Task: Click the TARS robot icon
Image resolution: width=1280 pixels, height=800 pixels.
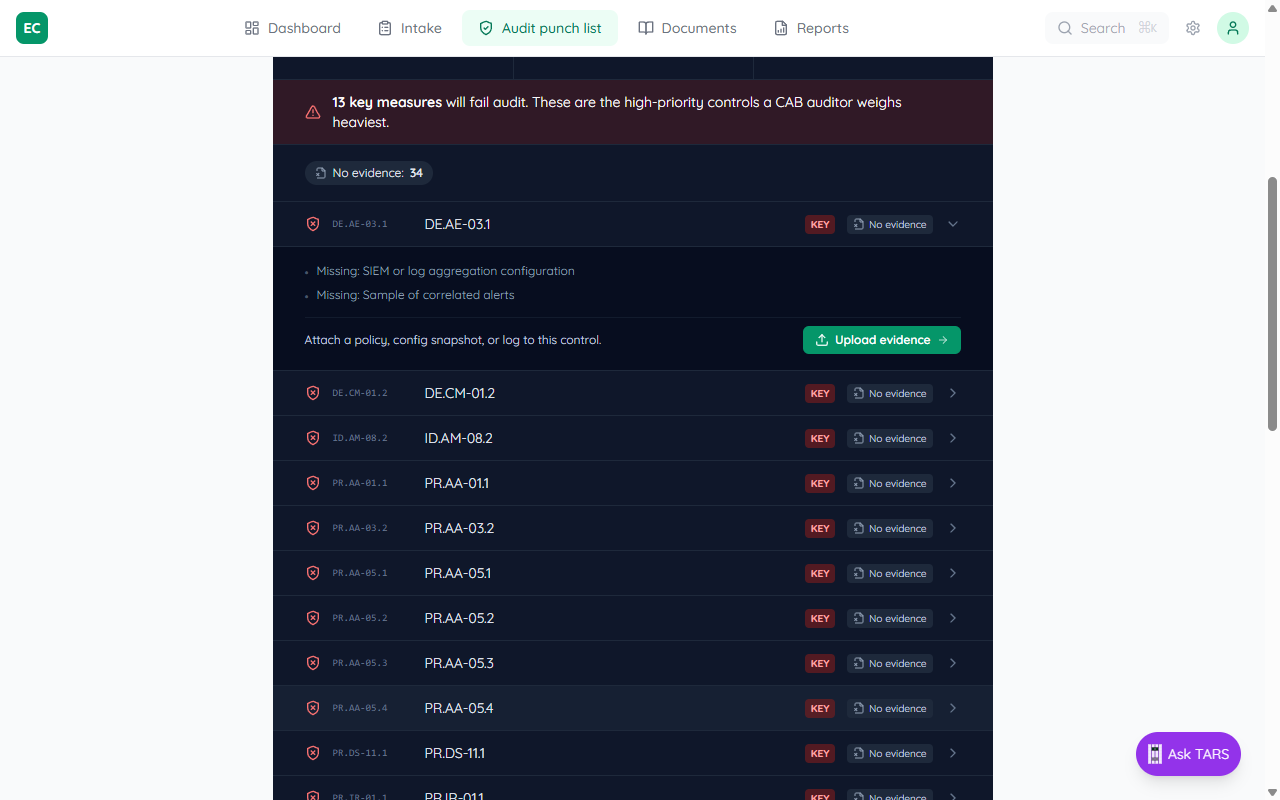Action: pos(1155,754)
